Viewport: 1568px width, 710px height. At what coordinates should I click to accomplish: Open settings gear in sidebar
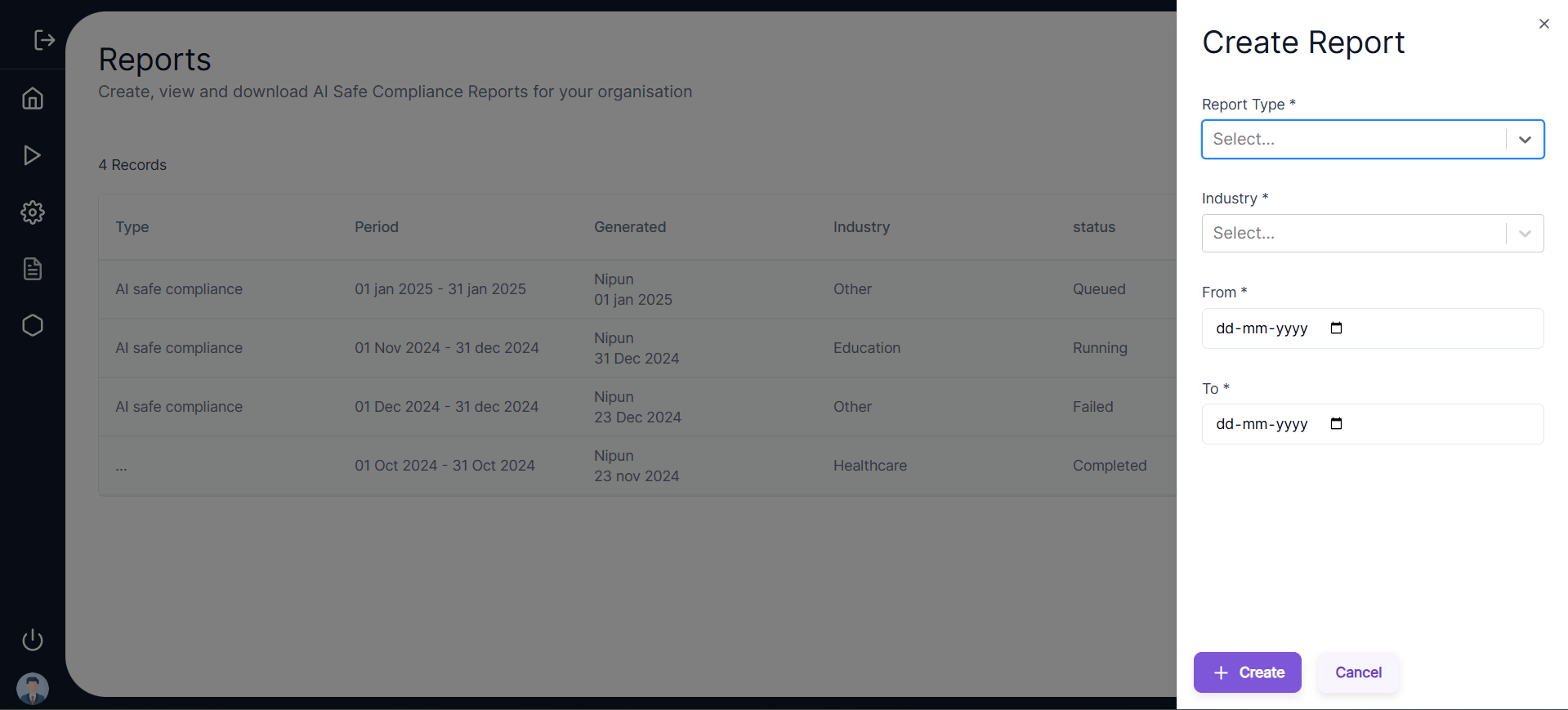[33, 212]
